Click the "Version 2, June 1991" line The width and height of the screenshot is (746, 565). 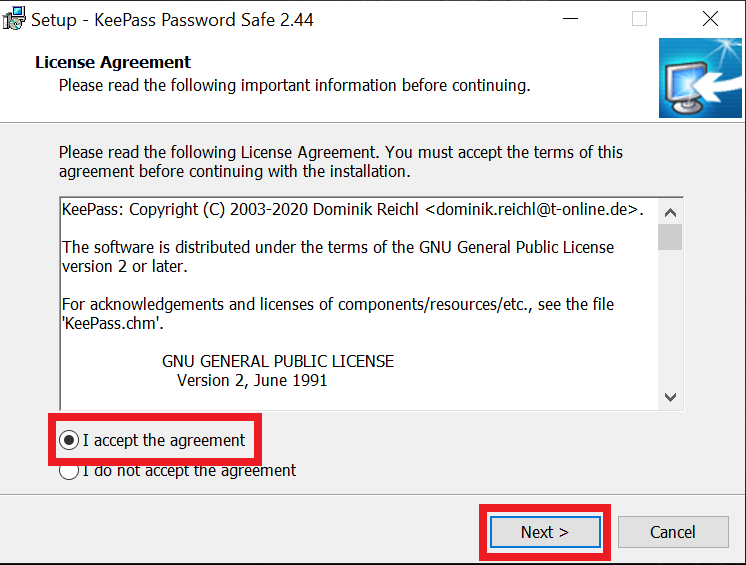(252, 380)
